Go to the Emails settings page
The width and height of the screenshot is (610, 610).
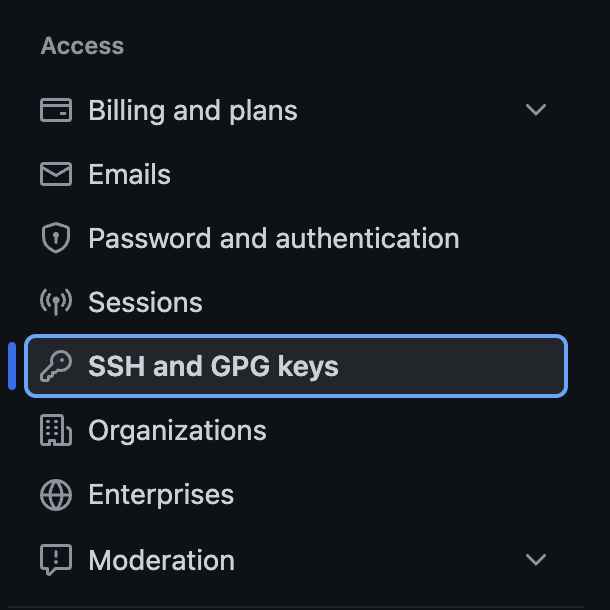click(x=130, y=174)
